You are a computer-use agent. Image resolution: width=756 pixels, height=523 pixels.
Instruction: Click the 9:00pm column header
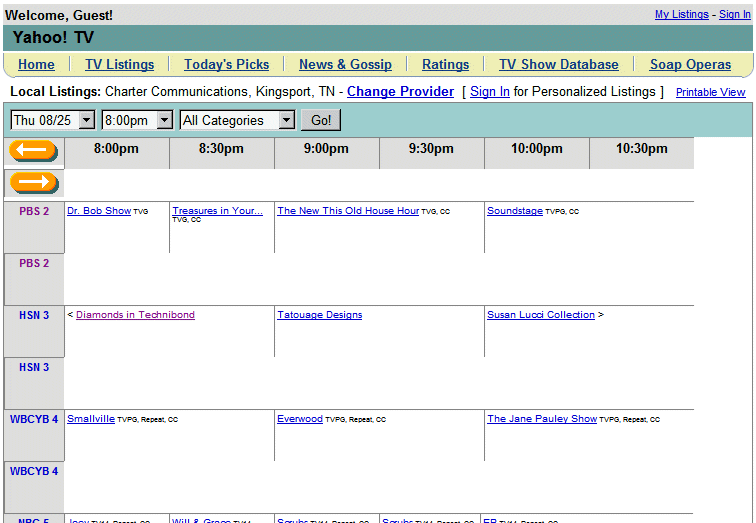[326, 148]
